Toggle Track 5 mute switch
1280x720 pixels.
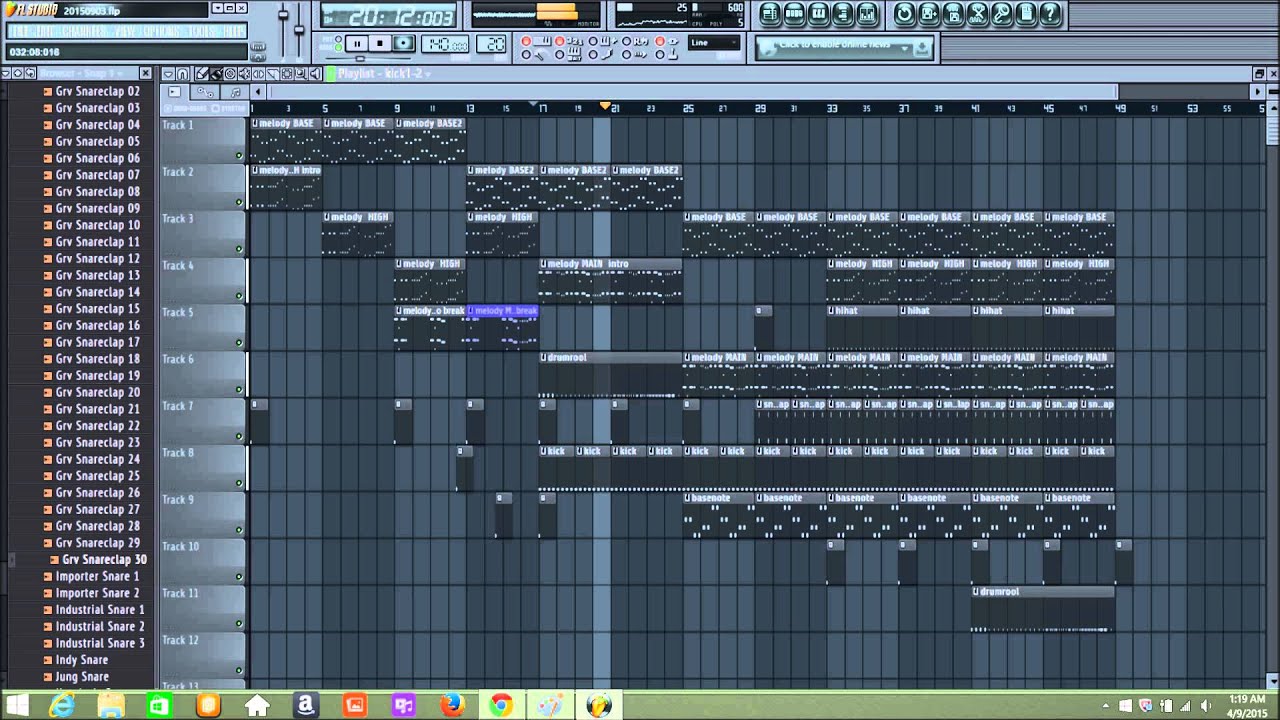pos(239,342)
